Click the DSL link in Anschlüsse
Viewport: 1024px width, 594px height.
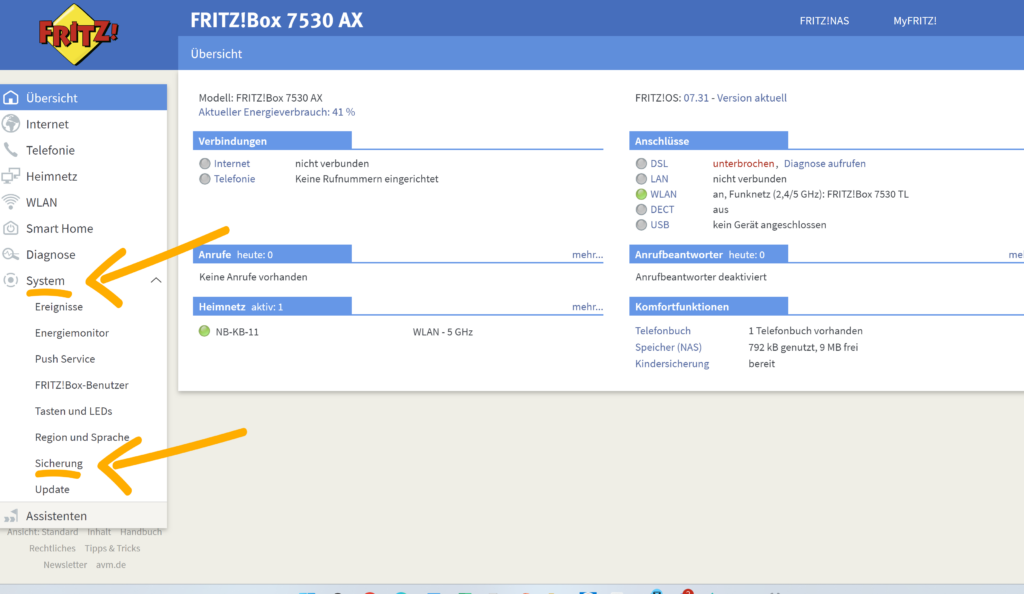pyautogui.click(x=659, y=164)
